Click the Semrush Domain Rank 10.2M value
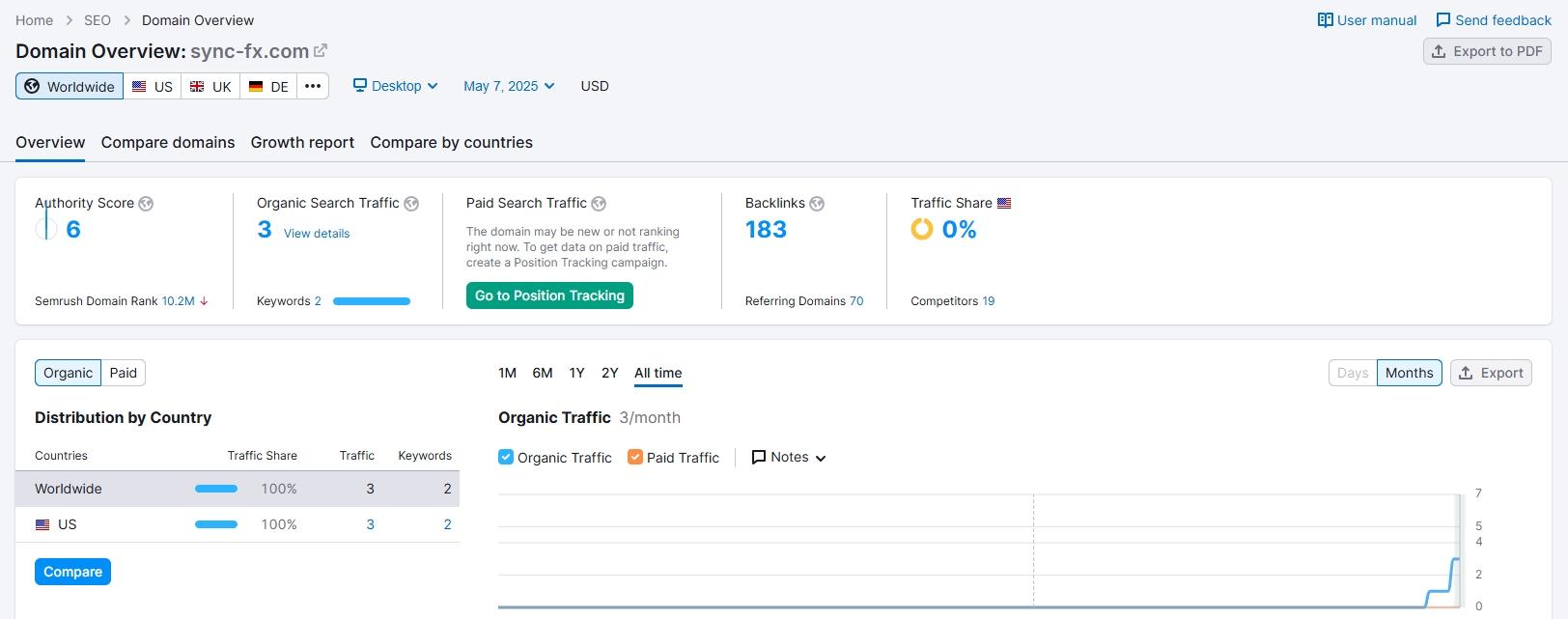 coord(179,301)
